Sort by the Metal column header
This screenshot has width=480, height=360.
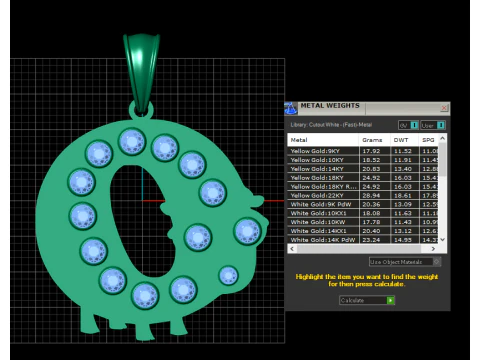coord(323,140)
